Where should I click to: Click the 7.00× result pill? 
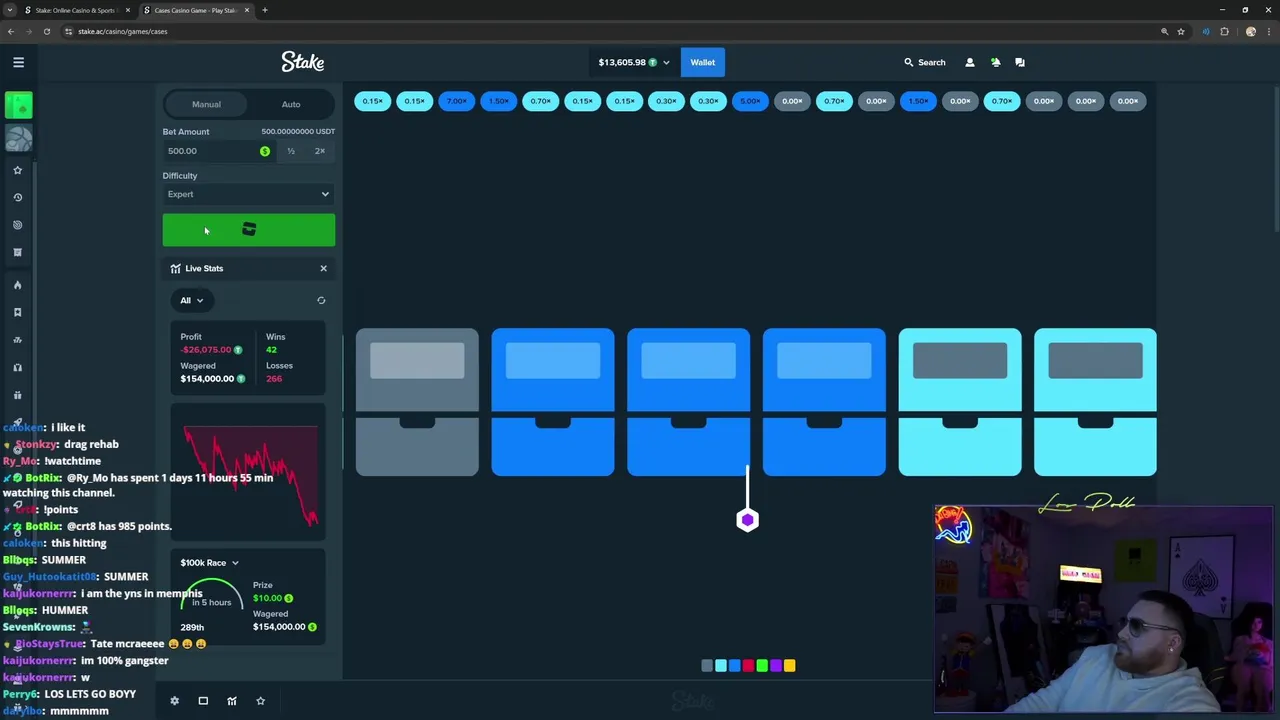[x=457, y=101]
